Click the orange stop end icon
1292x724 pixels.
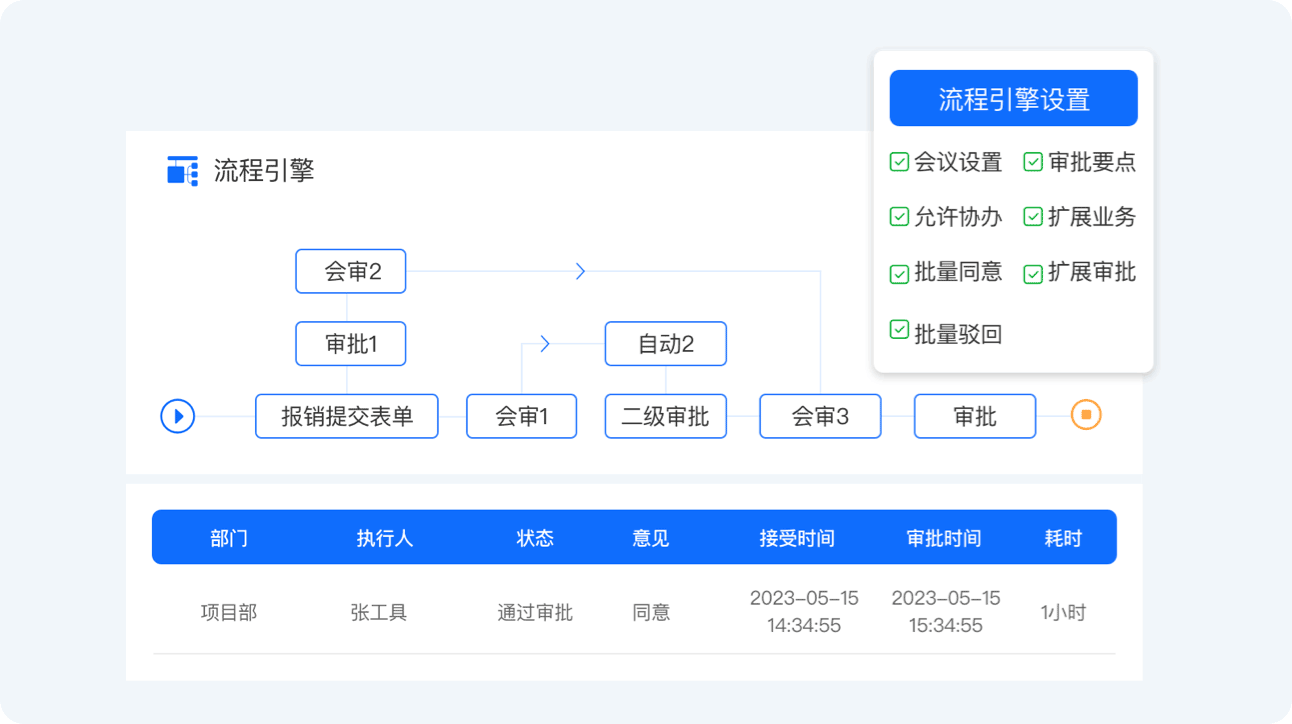tap(1086, 415)
